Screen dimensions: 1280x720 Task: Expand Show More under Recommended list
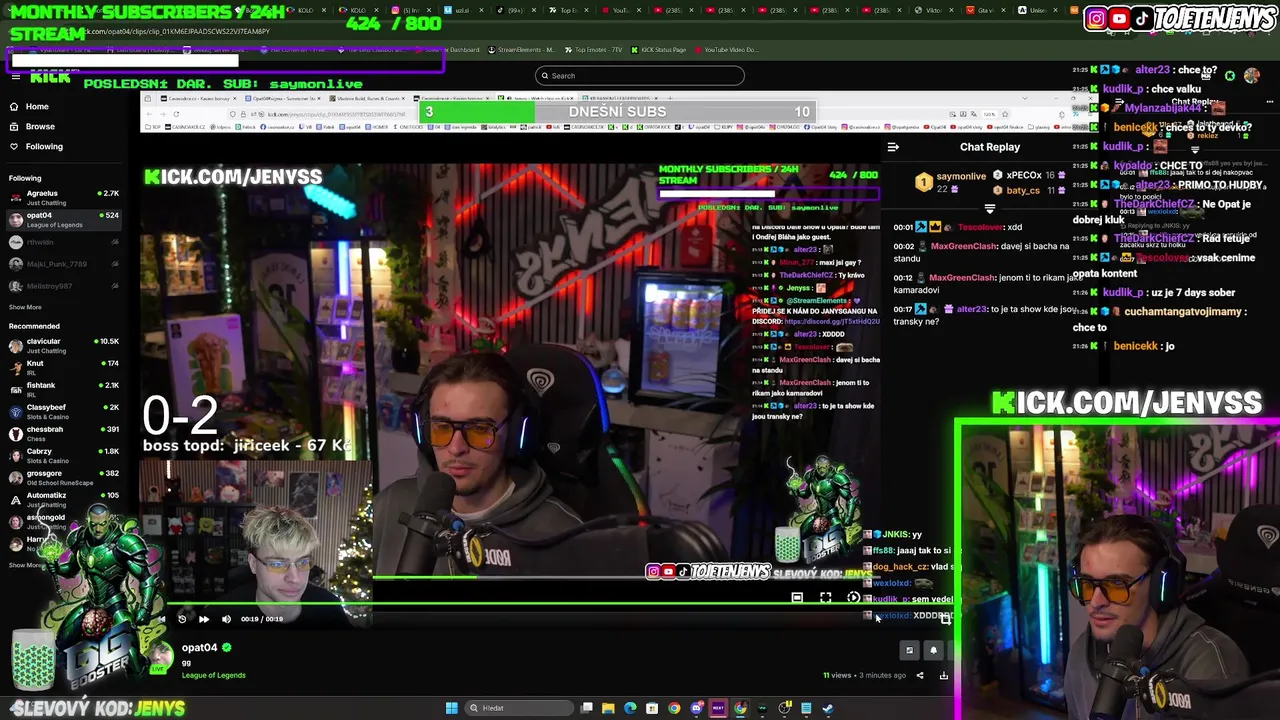[x=25, y=565]
